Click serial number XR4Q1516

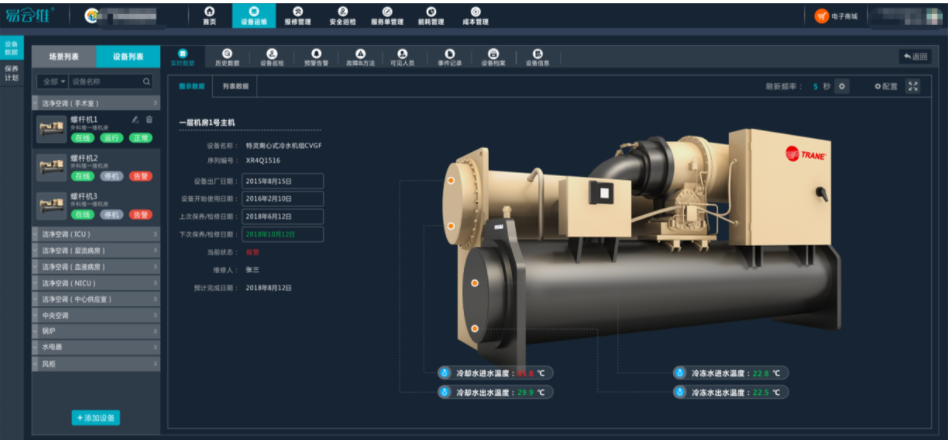click(263, 161)
